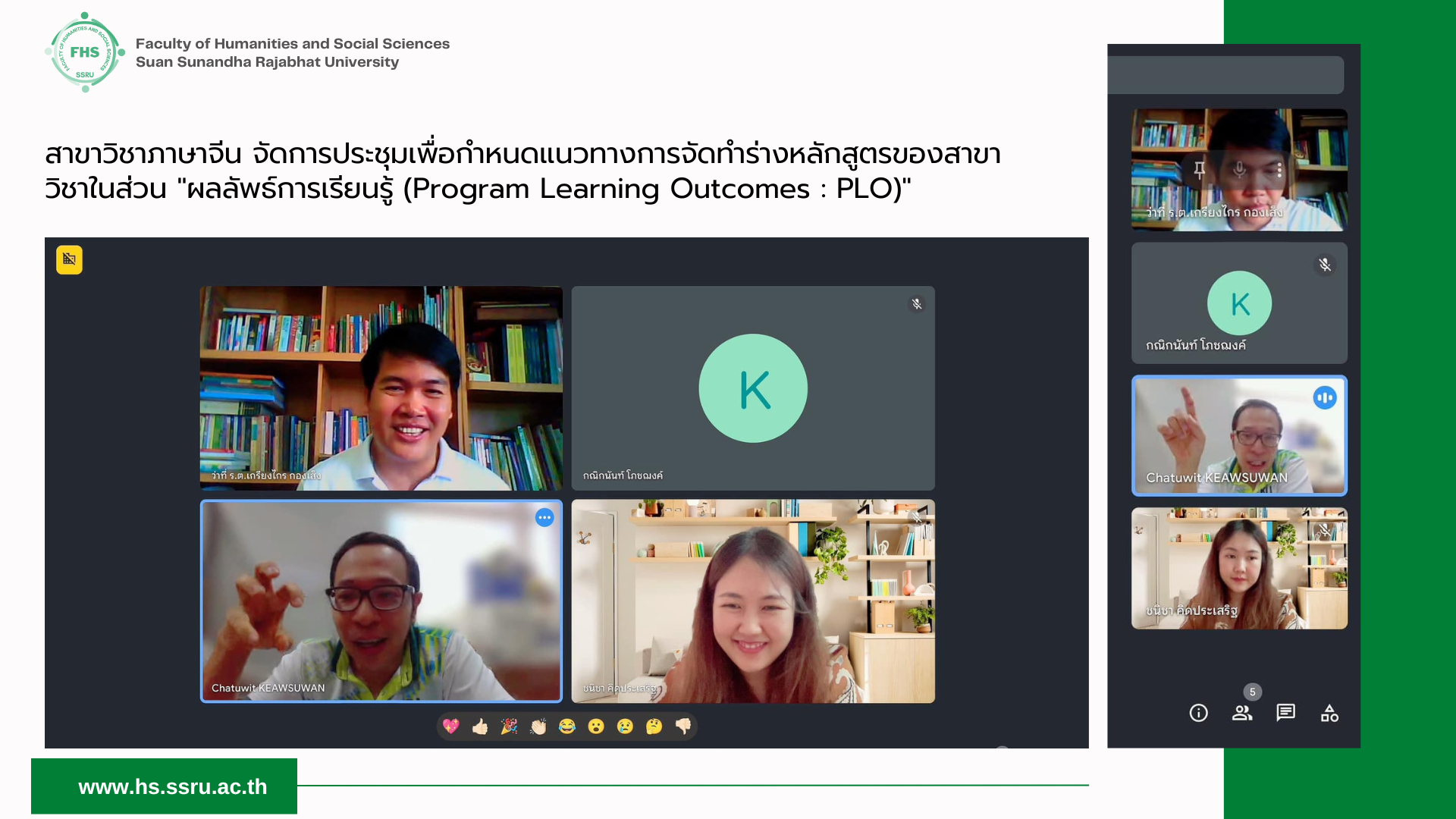Screen dimensions: 1456x819
Task: Send the clapping hands reaction
Action: 538,726
